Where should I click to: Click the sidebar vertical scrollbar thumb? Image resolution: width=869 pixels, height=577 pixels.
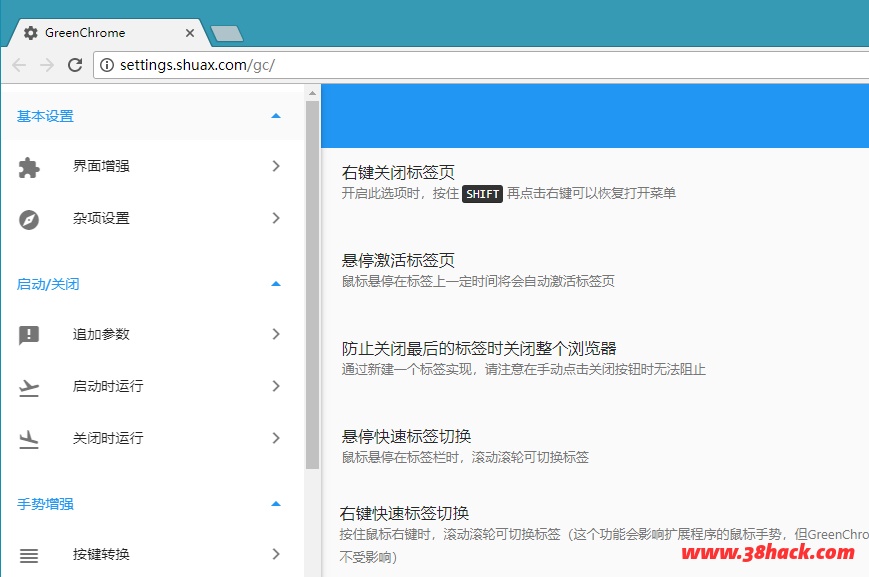pos(313,284)
